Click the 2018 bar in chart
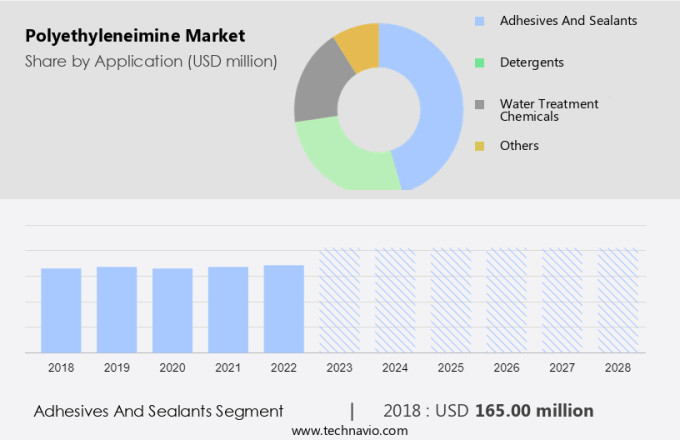Screen dimensions: 680x440 coord(61,310)
